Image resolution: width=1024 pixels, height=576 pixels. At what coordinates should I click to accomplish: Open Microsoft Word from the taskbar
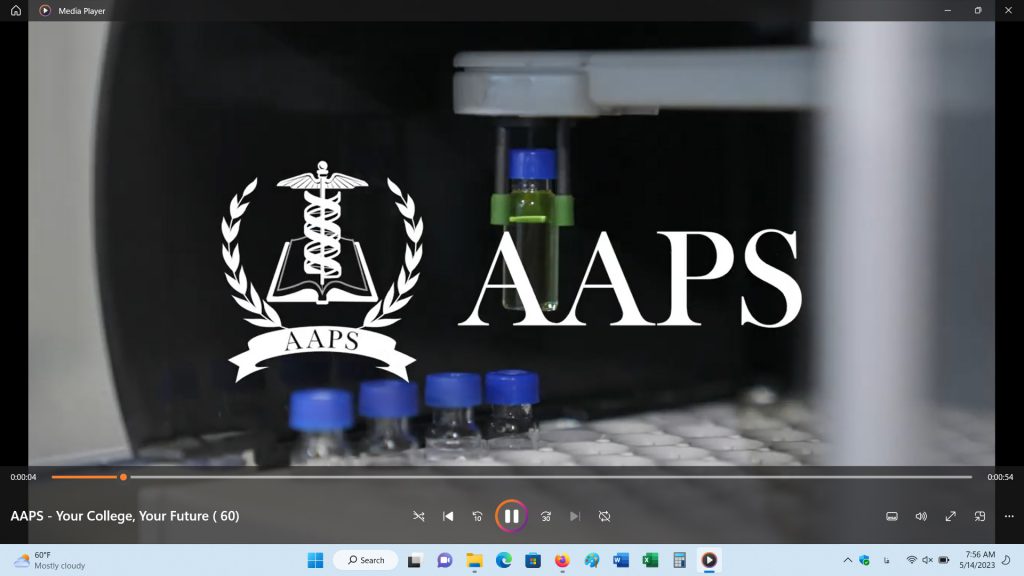tap(621, 560)
